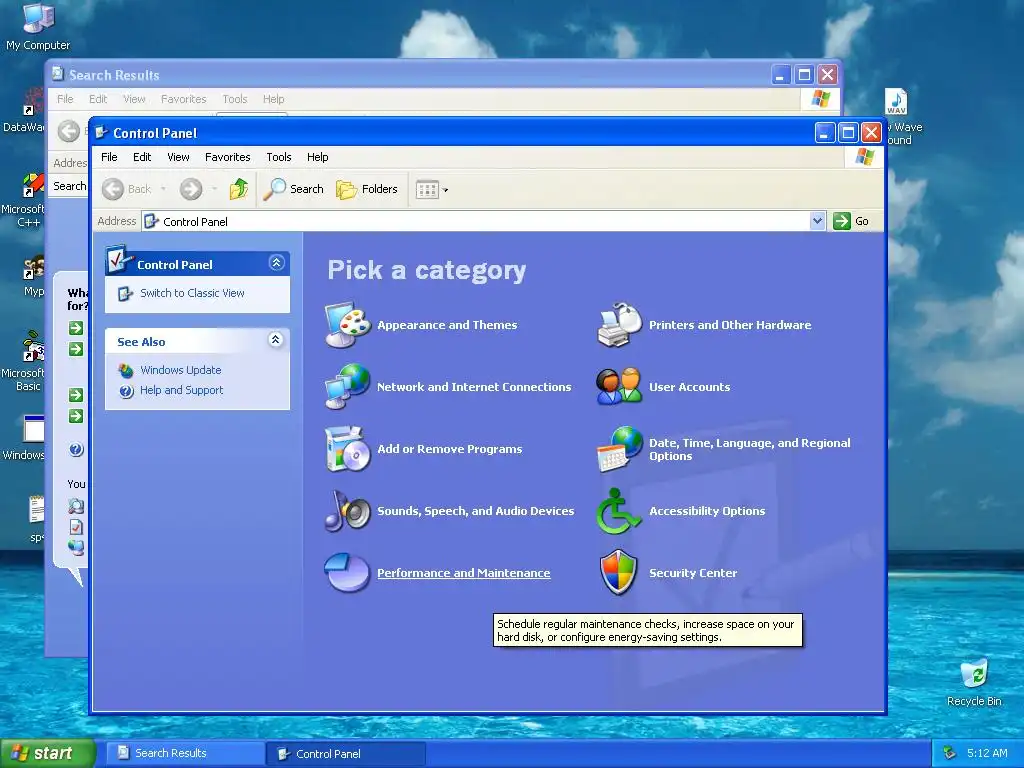Click the Back arrow button in Control Panel
This screenshot has width=1024, height=768.
click(x=127, y=189)
